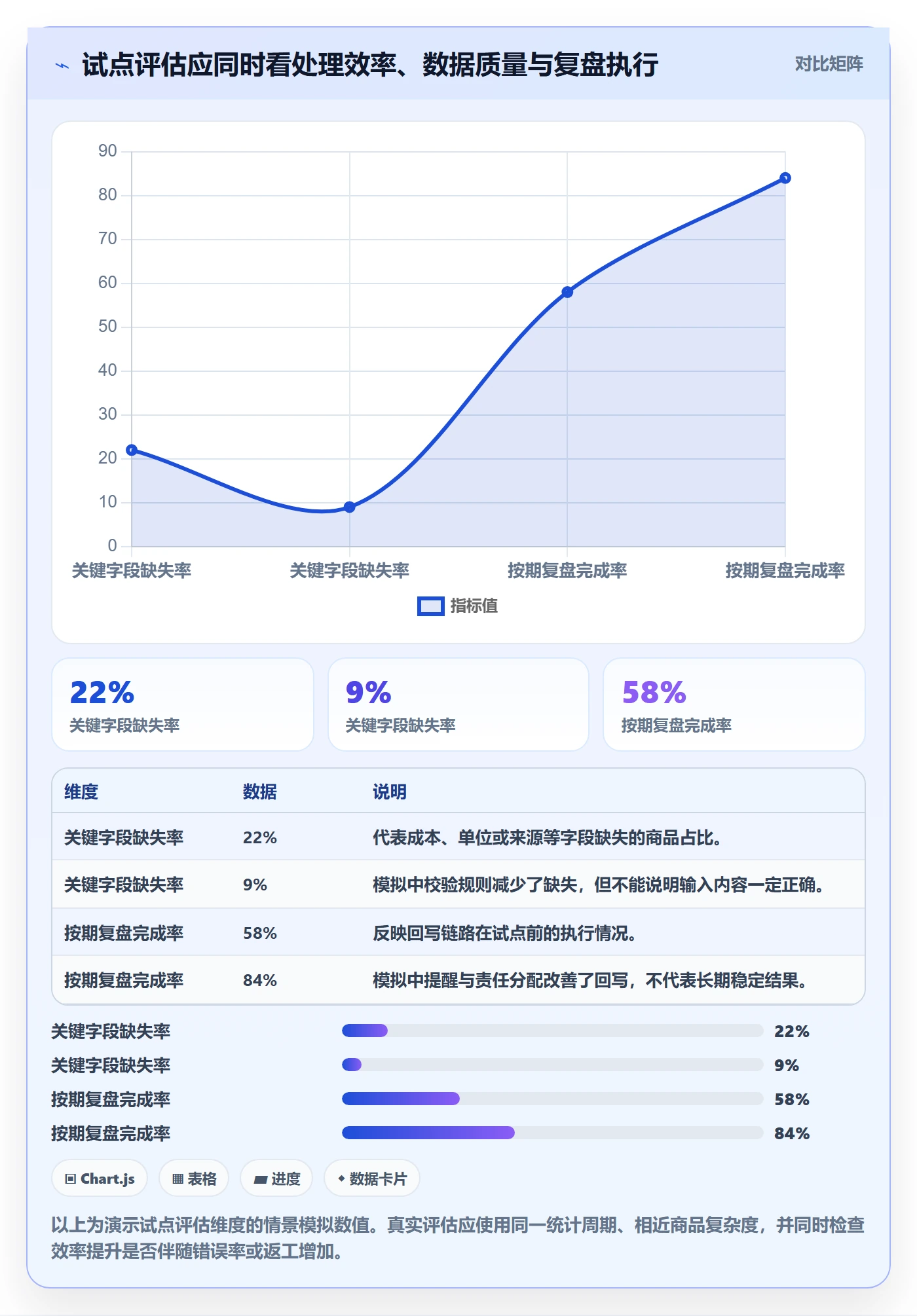Click the 对比矩阵 label in header

(x=829, y=64)
